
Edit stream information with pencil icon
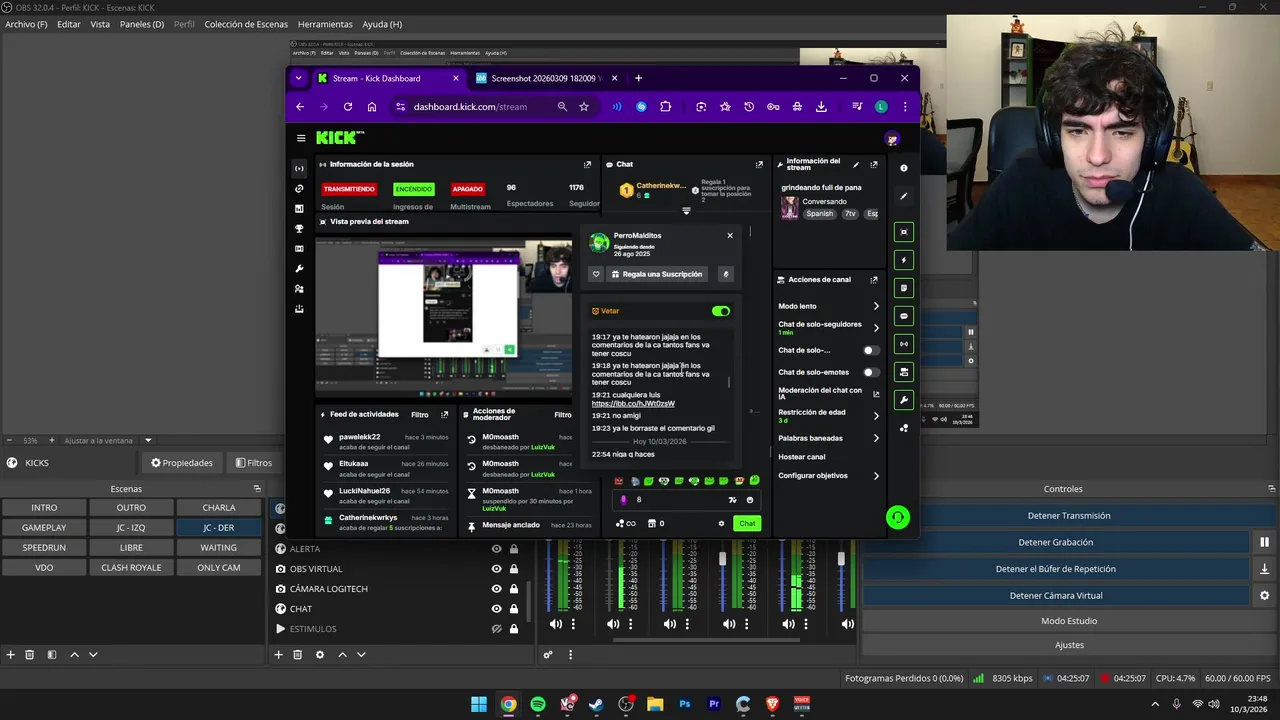(x=856, y=165)
